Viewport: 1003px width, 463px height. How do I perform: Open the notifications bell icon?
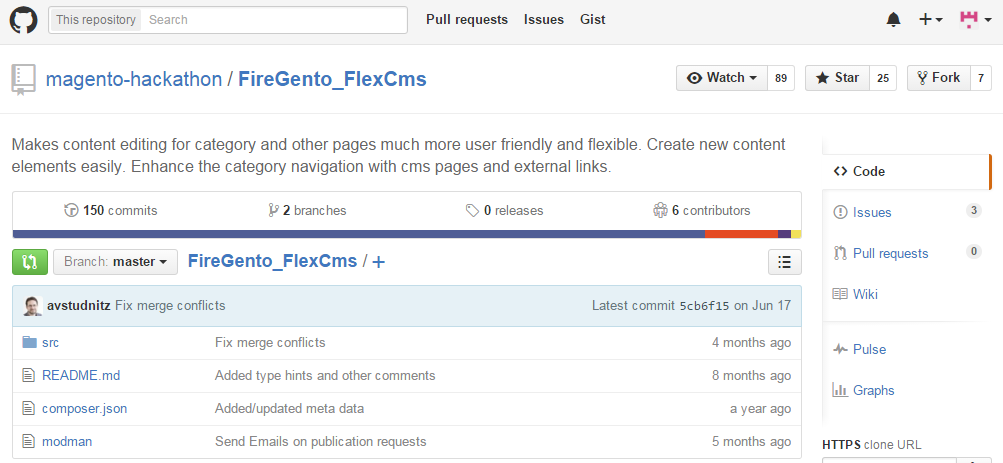pos(893,19)
